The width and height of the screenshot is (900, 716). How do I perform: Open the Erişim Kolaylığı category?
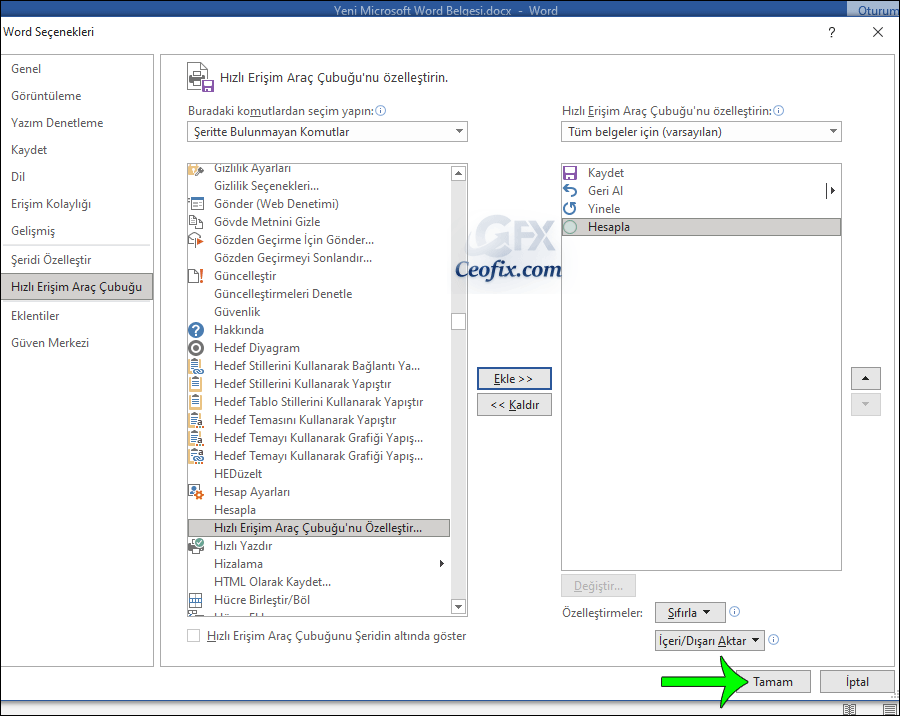[x=51, y=204]
